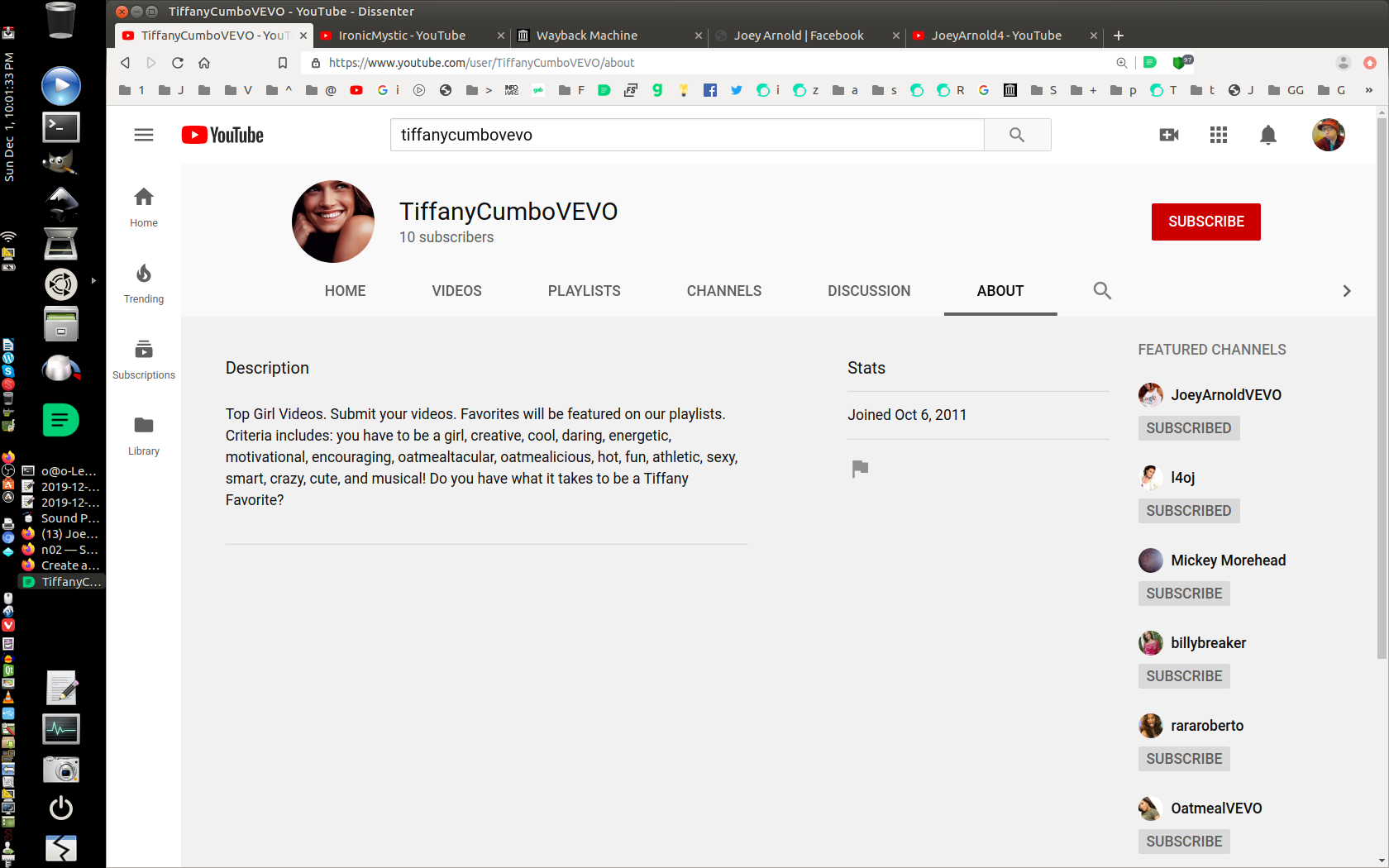The image size is (1389, 868).
Task: Open the screenshot camera app in dock
Action: coord(61,769)
